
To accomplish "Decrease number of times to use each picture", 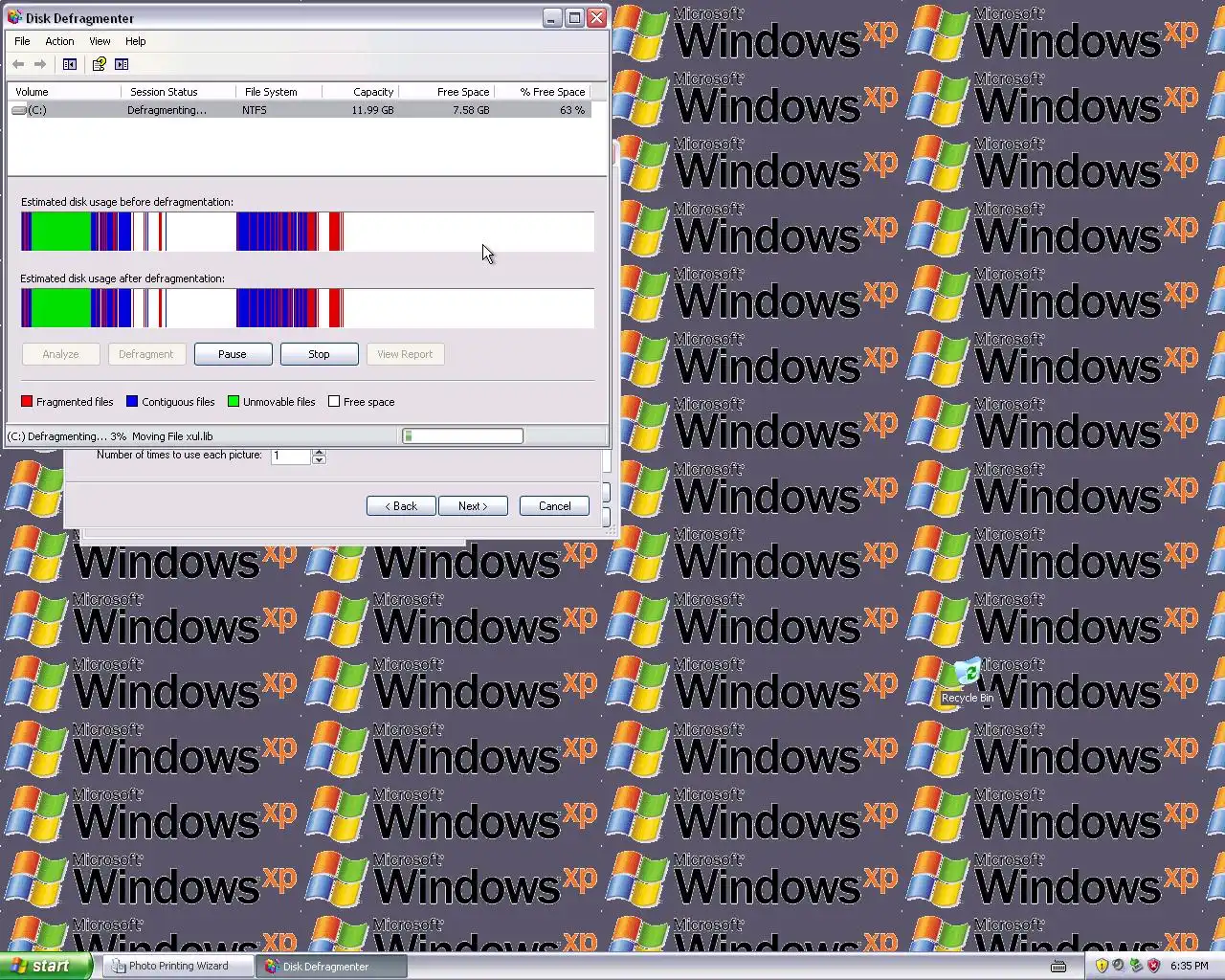I will pos(319,460).
